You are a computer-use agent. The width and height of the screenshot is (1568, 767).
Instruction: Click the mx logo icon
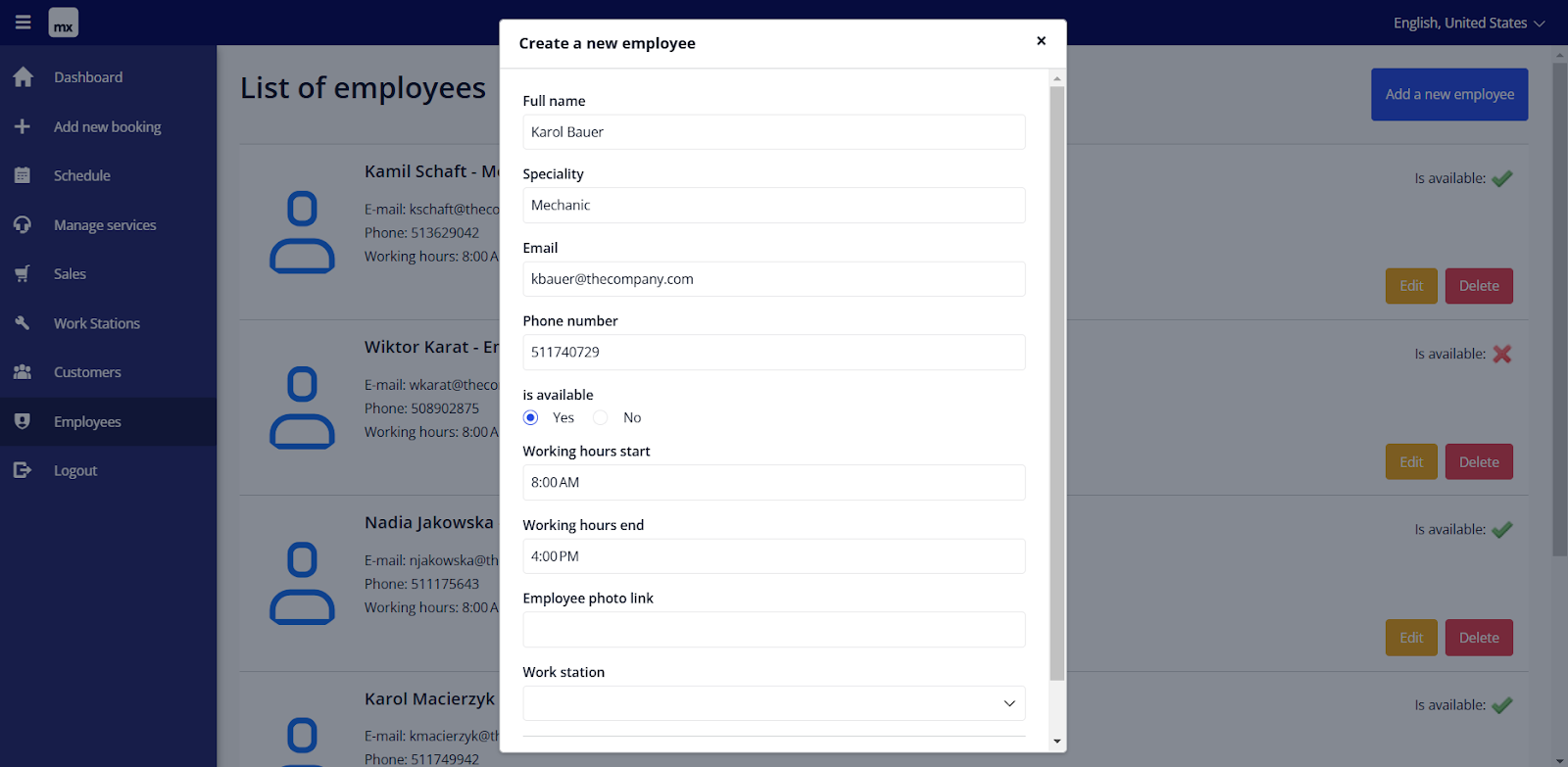point(64,23)
